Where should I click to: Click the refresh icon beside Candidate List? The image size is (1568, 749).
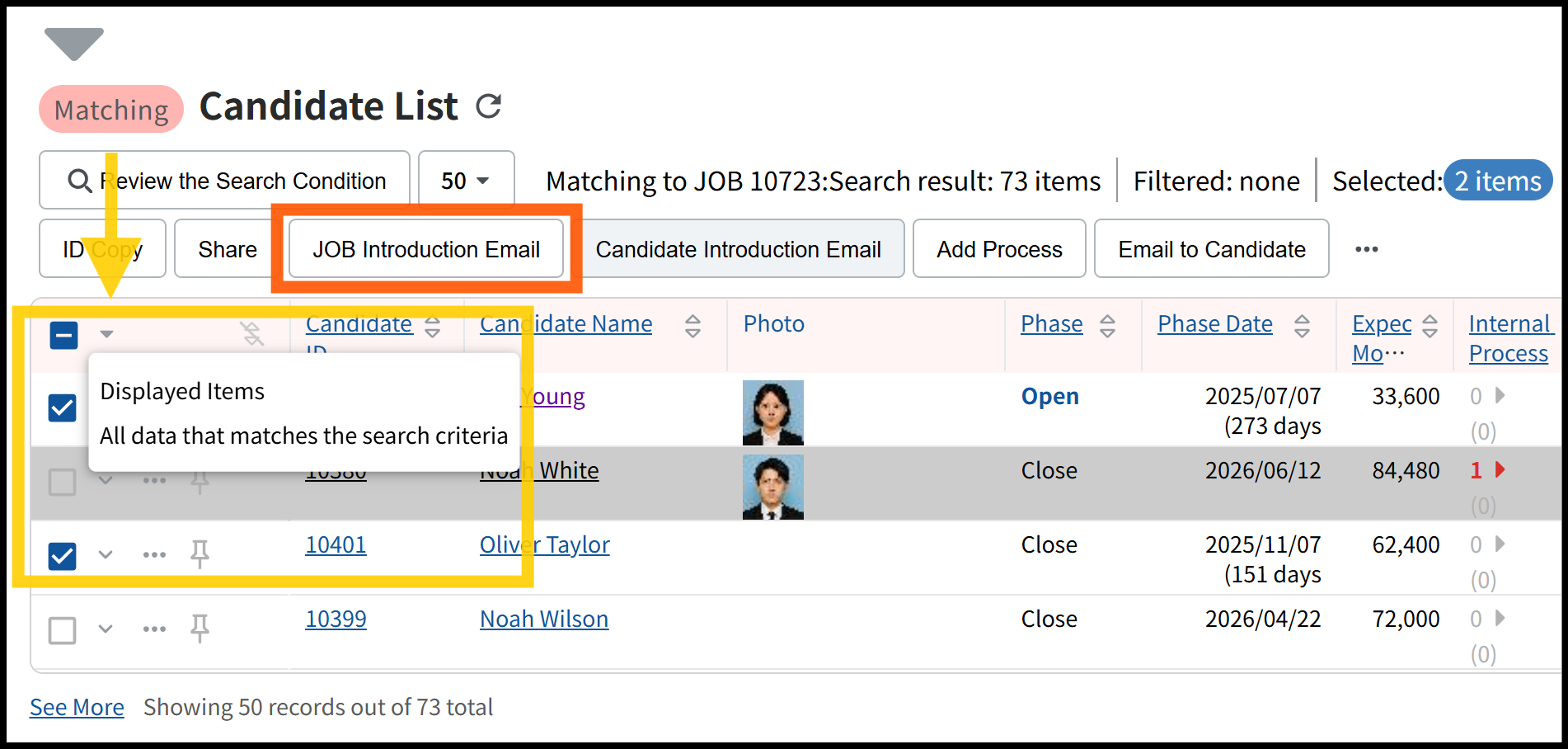click(489, 106)
